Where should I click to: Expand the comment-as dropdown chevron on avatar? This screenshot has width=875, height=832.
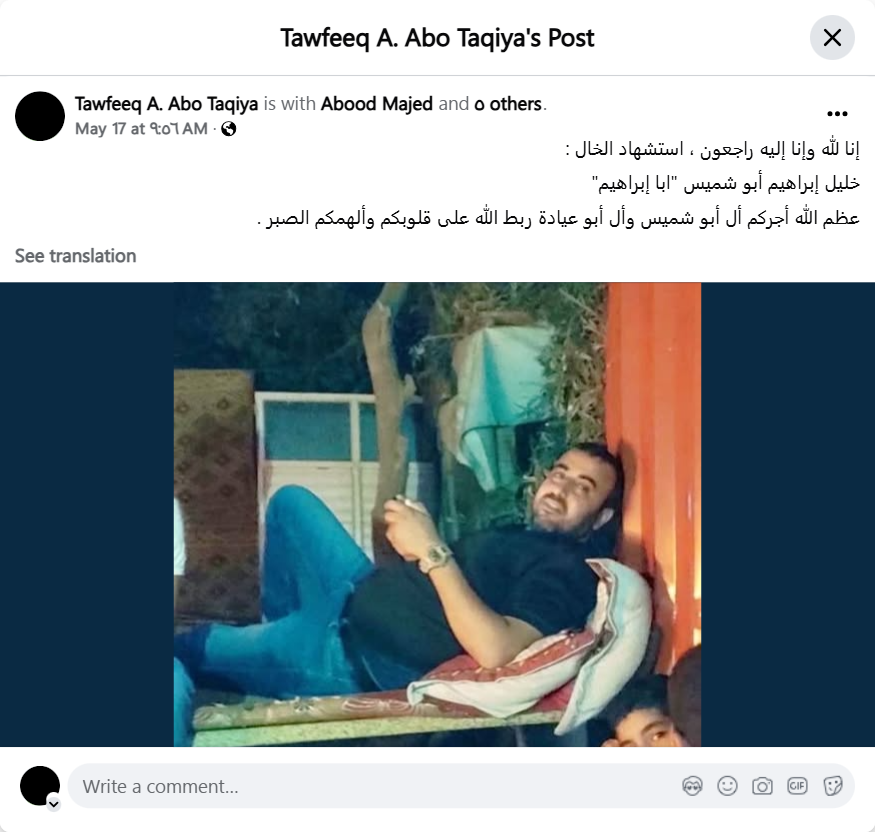click(54, 804)
